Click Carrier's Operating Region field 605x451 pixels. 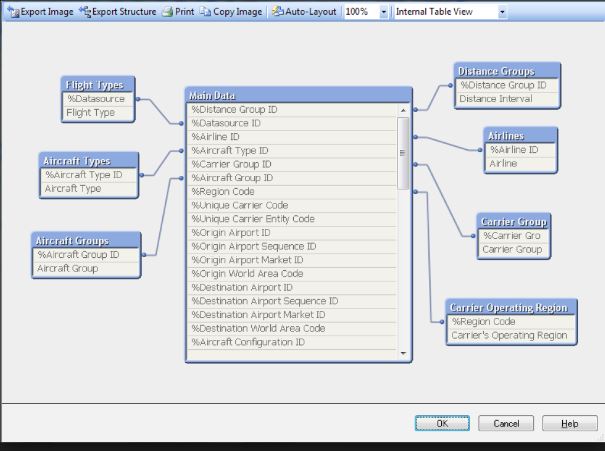point(511,336)
